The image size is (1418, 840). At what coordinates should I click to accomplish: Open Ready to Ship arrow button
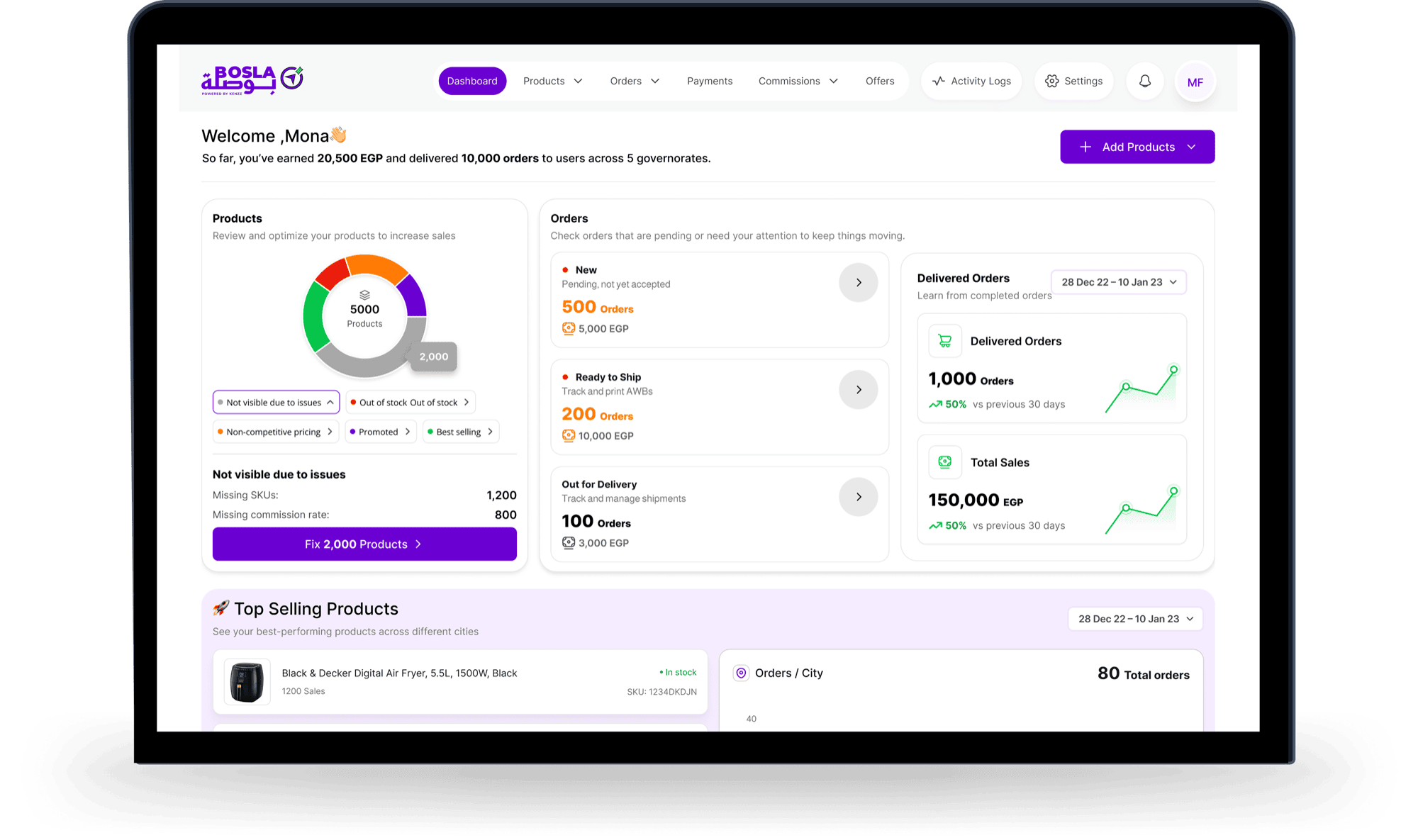(859, 389)
